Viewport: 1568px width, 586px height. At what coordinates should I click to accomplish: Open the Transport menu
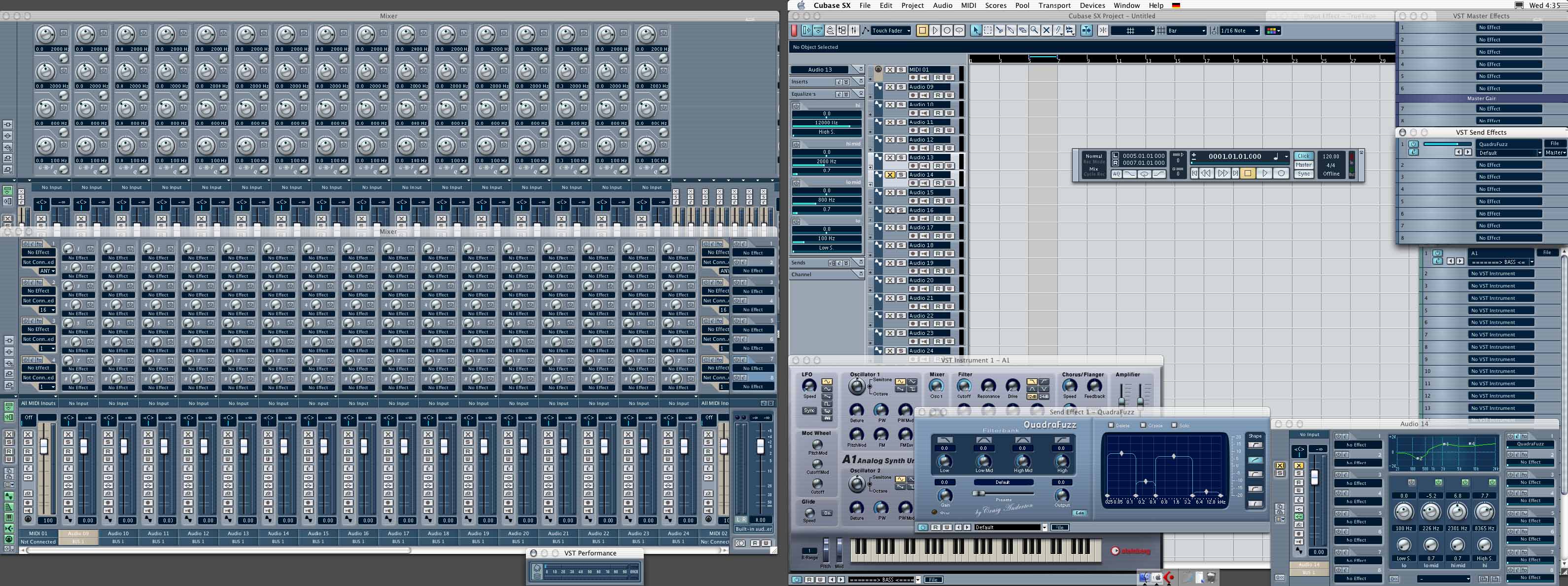pyautogui.click(x=1055, y=5)
